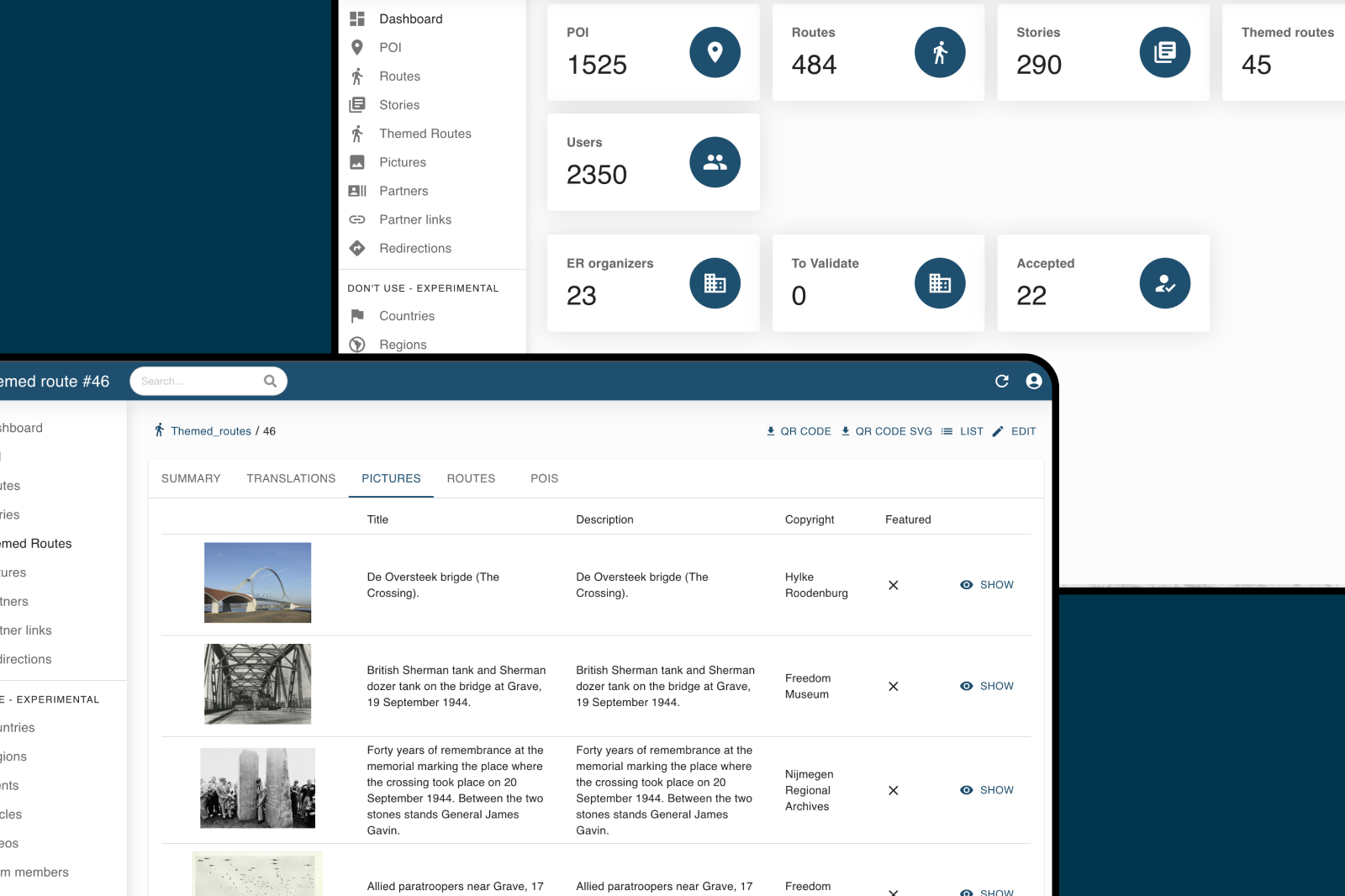Show the De Oversteek bridge picture

pos(987,585)
